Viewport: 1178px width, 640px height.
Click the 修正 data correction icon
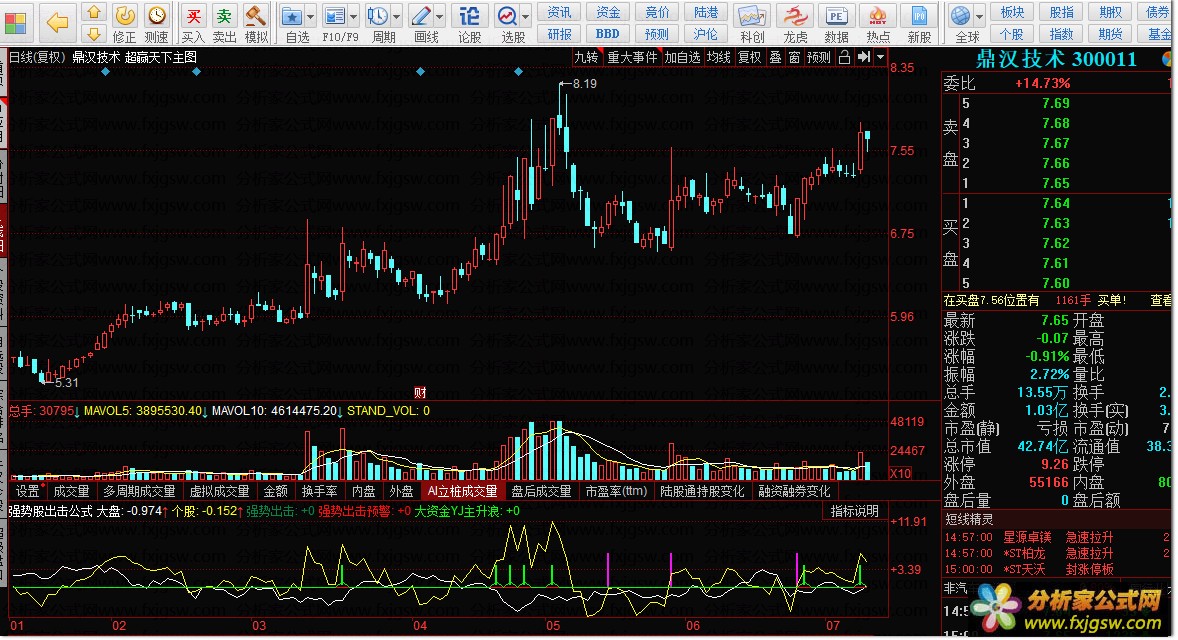pyautogui.click(x=125, y=16)
